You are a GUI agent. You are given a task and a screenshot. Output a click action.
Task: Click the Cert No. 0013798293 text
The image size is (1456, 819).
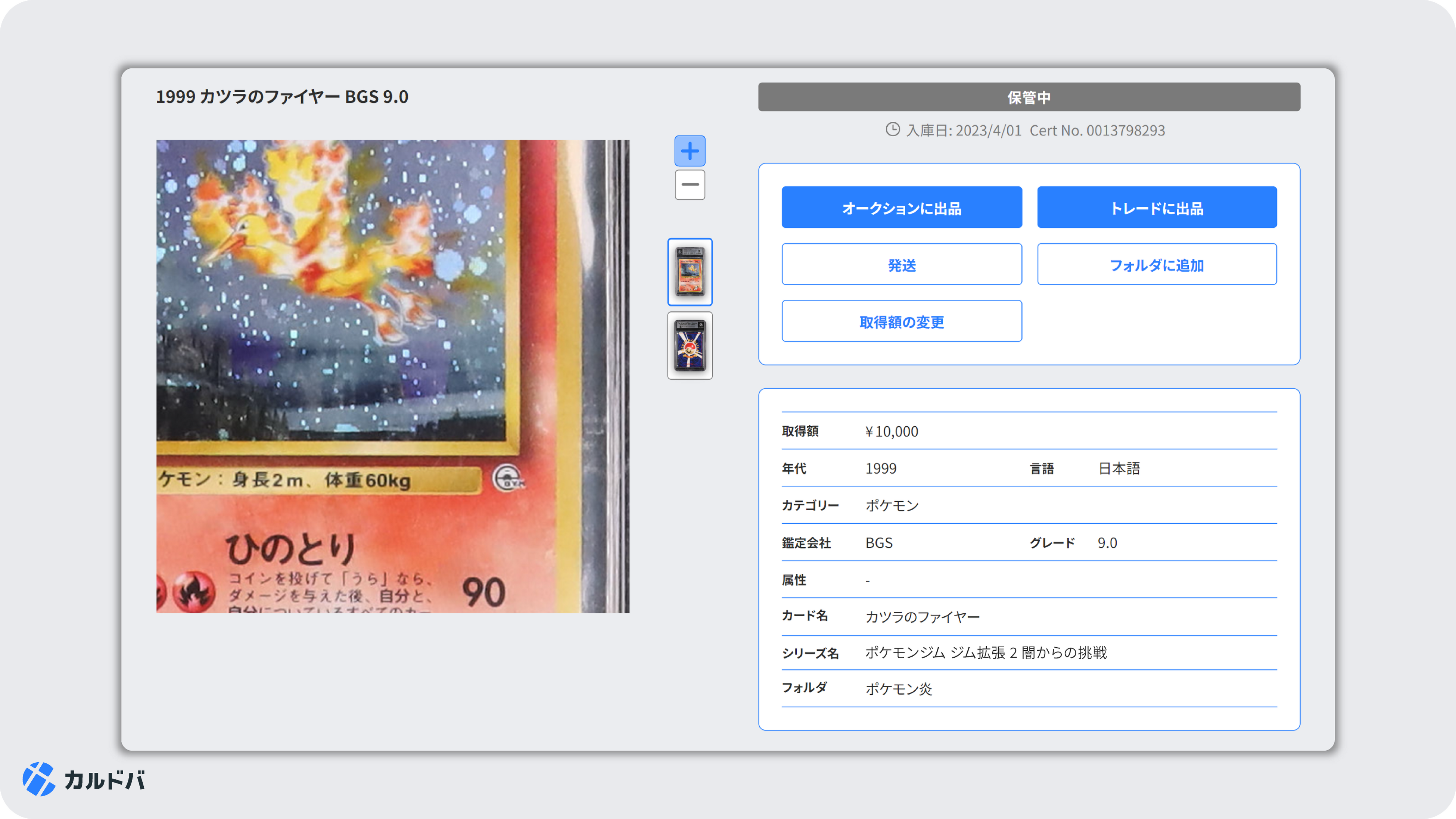coord(1097,131)
